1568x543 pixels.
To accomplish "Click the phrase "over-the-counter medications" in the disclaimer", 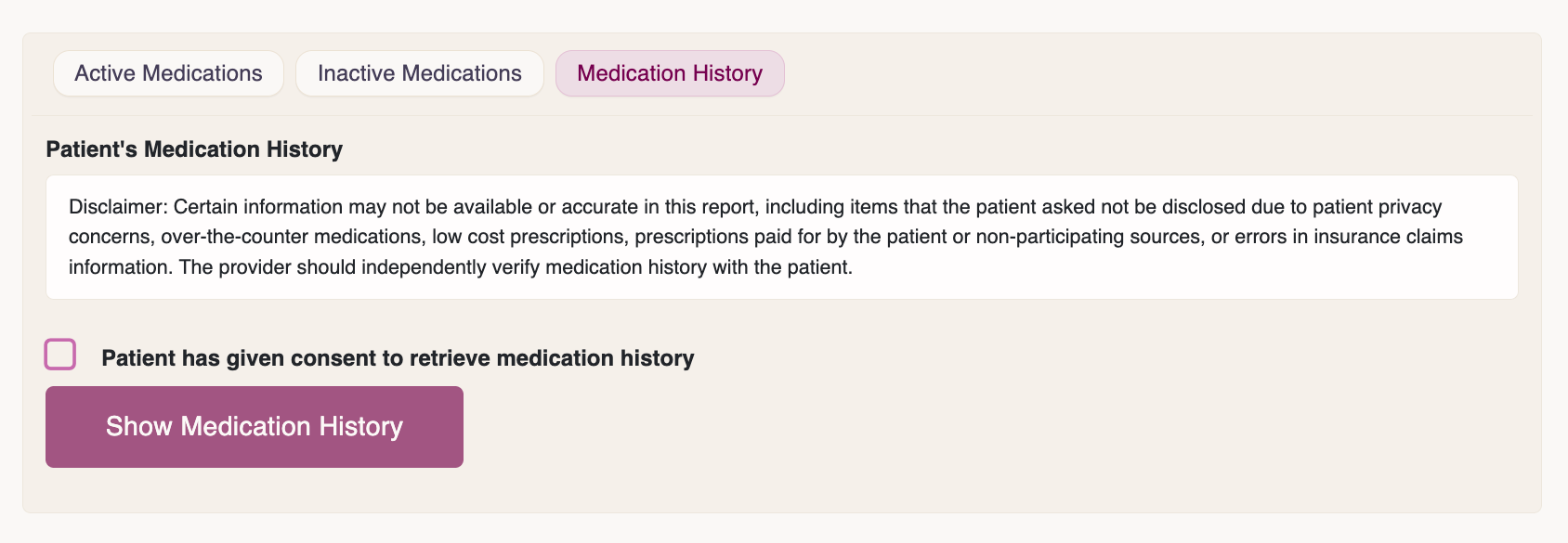I will pyautogui.click(x=291, y=237).
